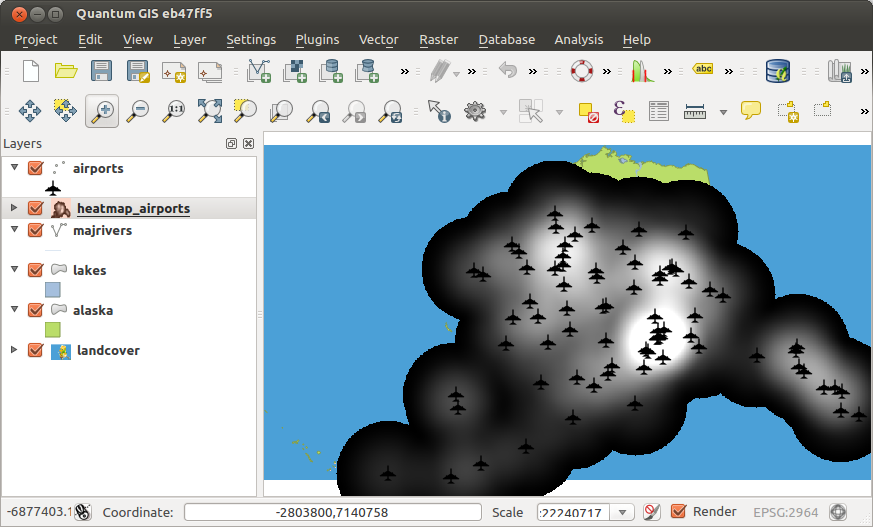Open the attribute table icon
The width and height of the screenshot is (873, 527).
[658, 111]
